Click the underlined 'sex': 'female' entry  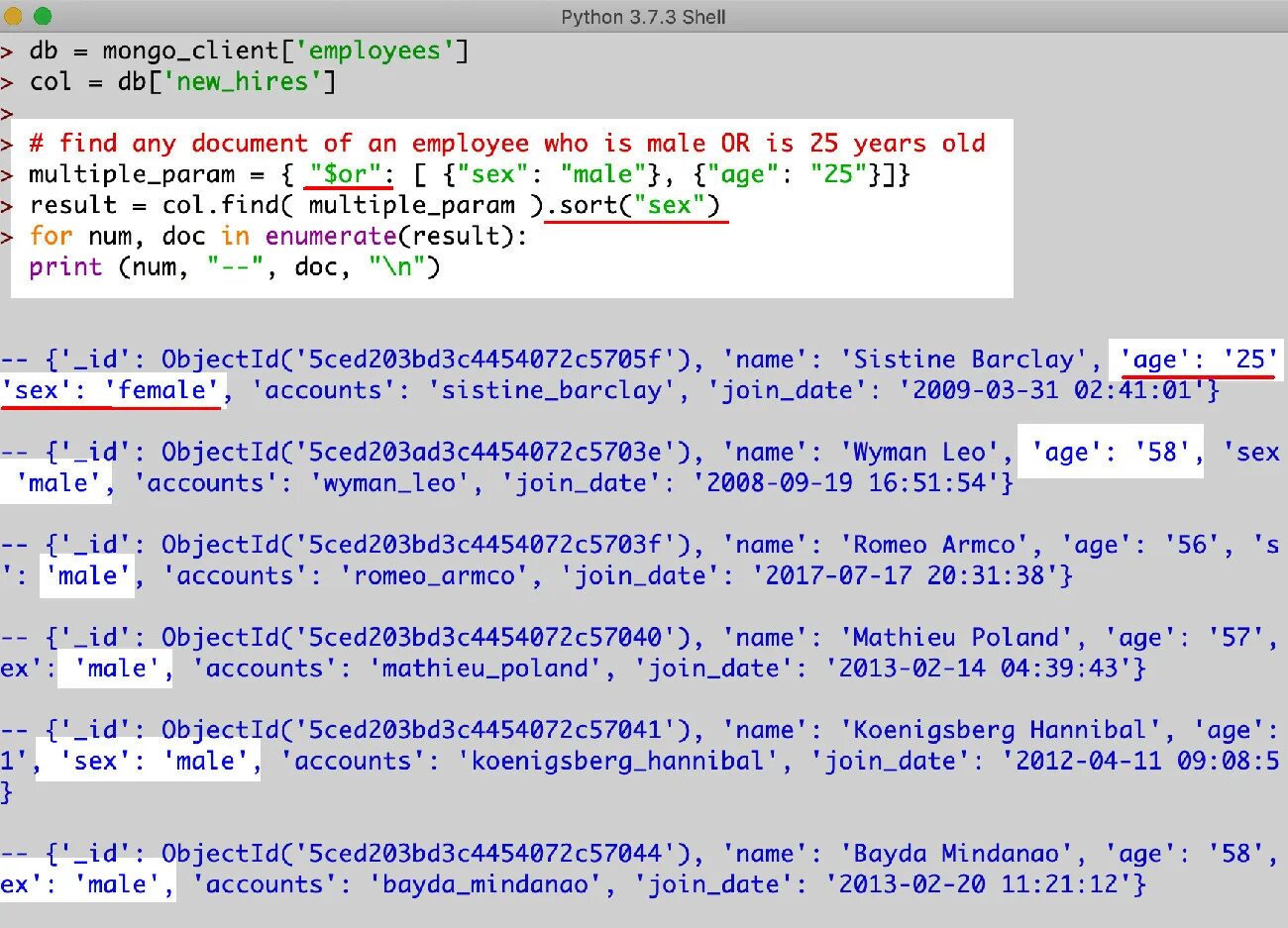pos(111,390)
